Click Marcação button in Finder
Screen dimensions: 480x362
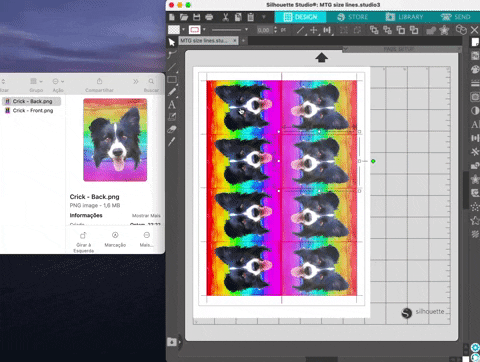click(115, 240)
